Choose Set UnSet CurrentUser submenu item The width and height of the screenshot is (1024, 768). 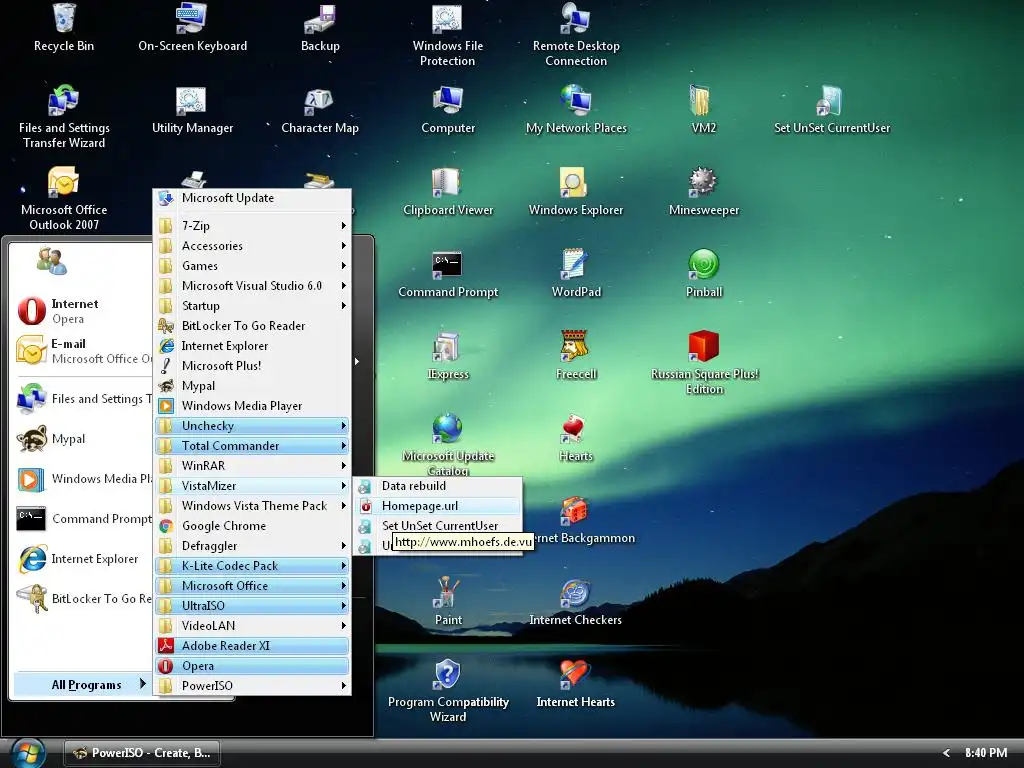(x=438, y=526)
